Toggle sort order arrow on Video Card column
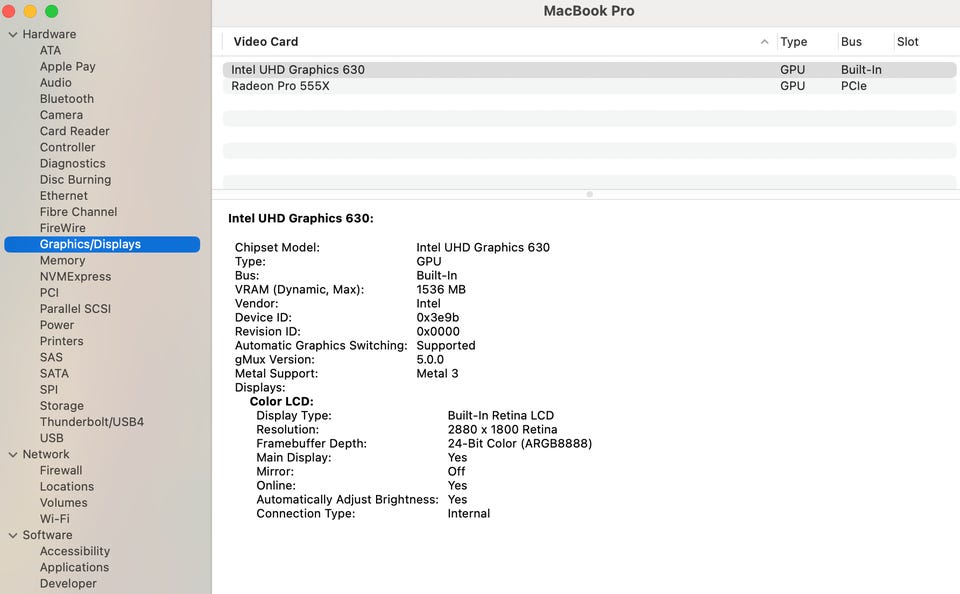The image size is (960, 594). tap(764, 42)
